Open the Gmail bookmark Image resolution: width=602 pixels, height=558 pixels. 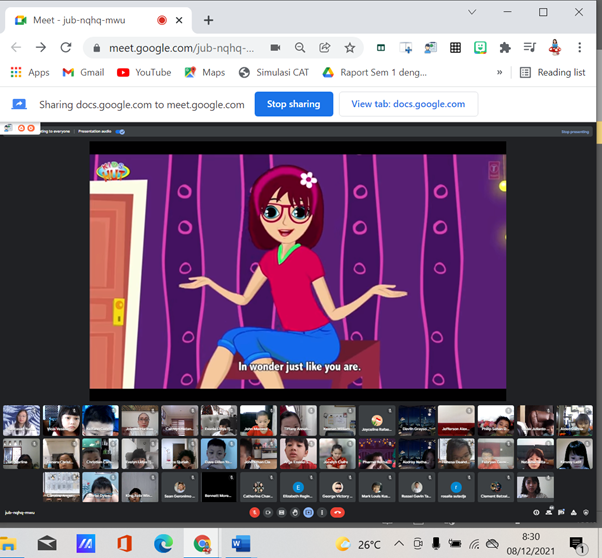coord(83,72)
